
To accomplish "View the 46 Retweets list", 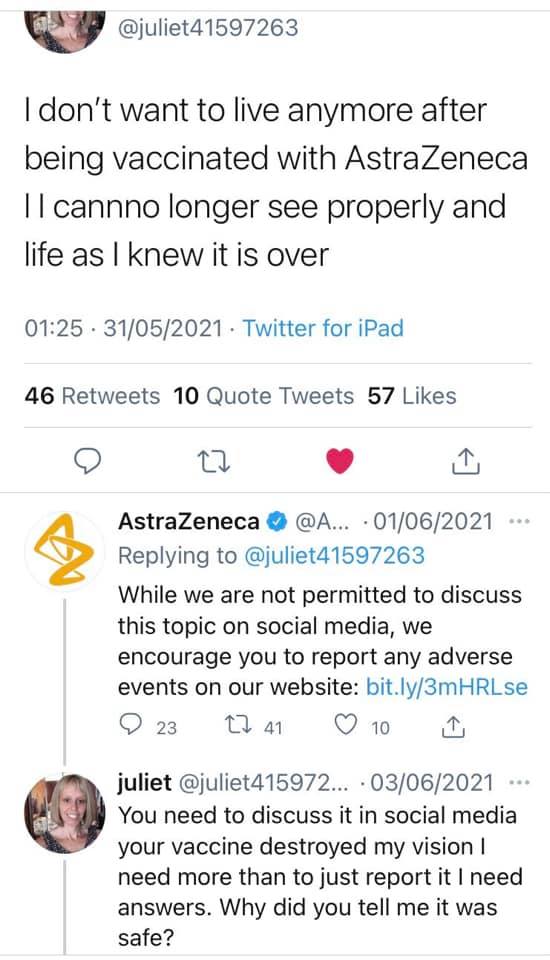I will coord(92,396).
